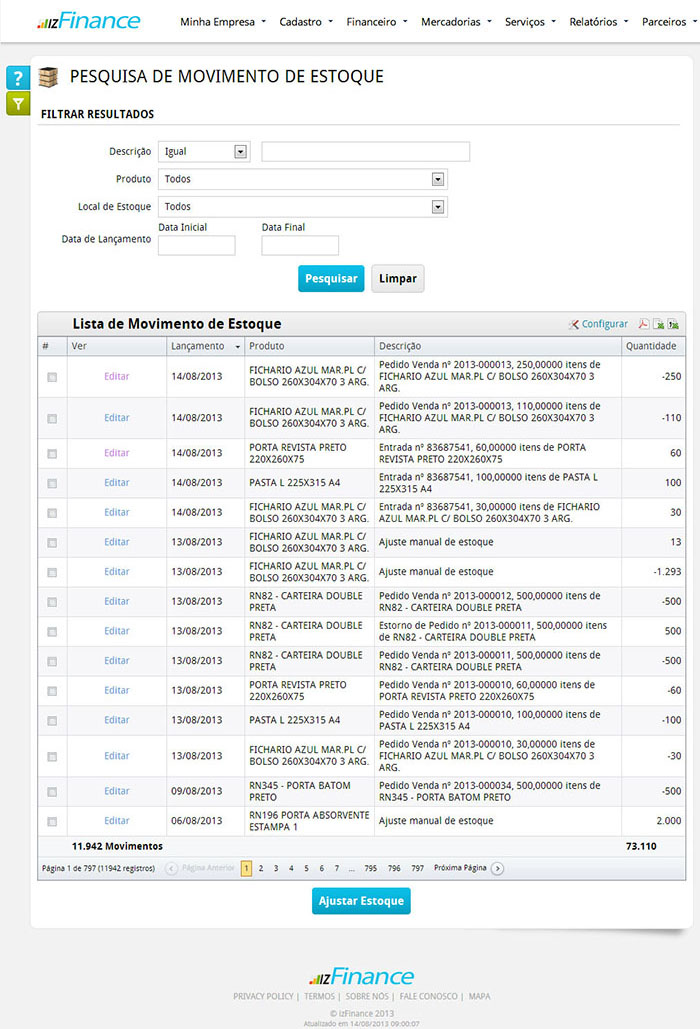The width and height of the screenshot is (700, 1029).
Task: Click the last spreadsheet export icon
Action: (x=673, y=324)
